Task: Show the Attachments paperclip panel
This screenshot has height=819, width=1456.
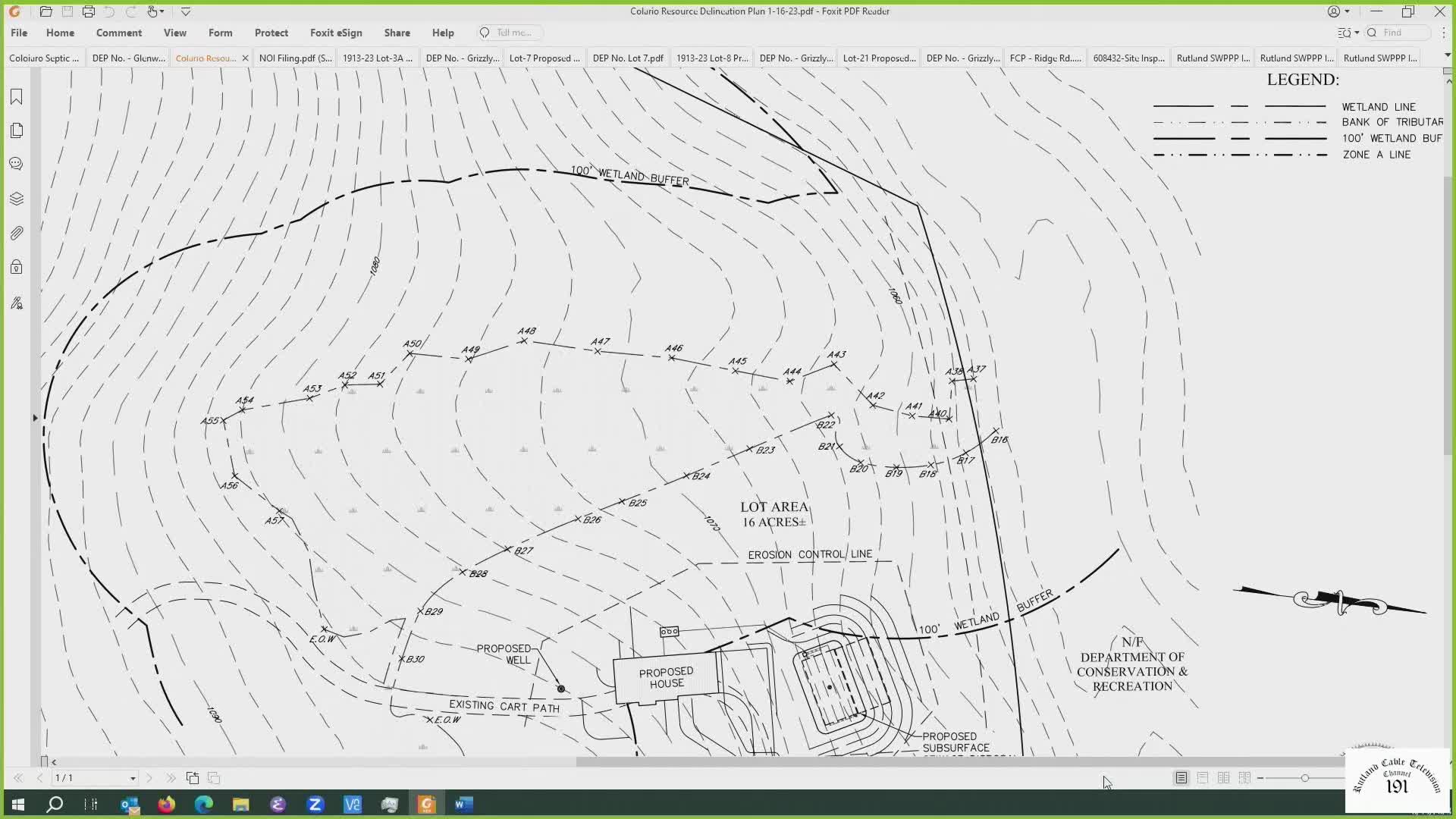Action: coord(16,233)
